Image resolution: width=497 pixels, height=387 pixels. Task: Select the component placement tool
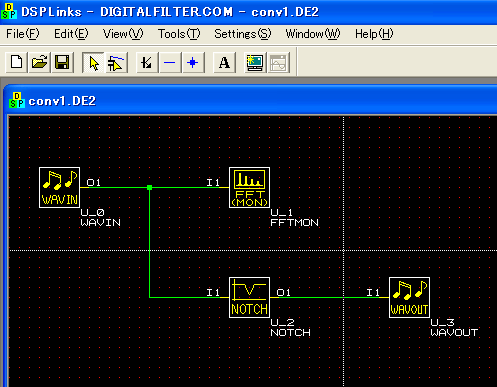click(x=116, y=62)
